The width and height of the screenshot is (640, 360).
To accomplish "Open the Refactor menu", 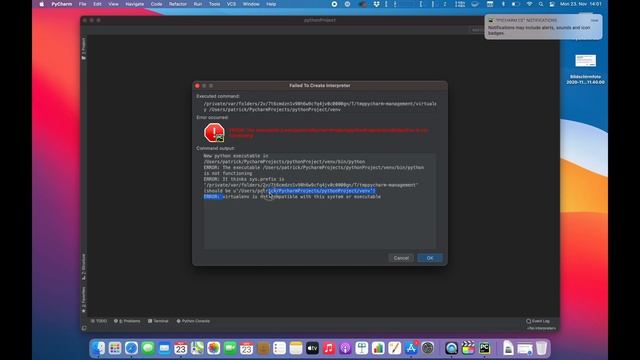I will pyautogui.click(x=178, y=4).
